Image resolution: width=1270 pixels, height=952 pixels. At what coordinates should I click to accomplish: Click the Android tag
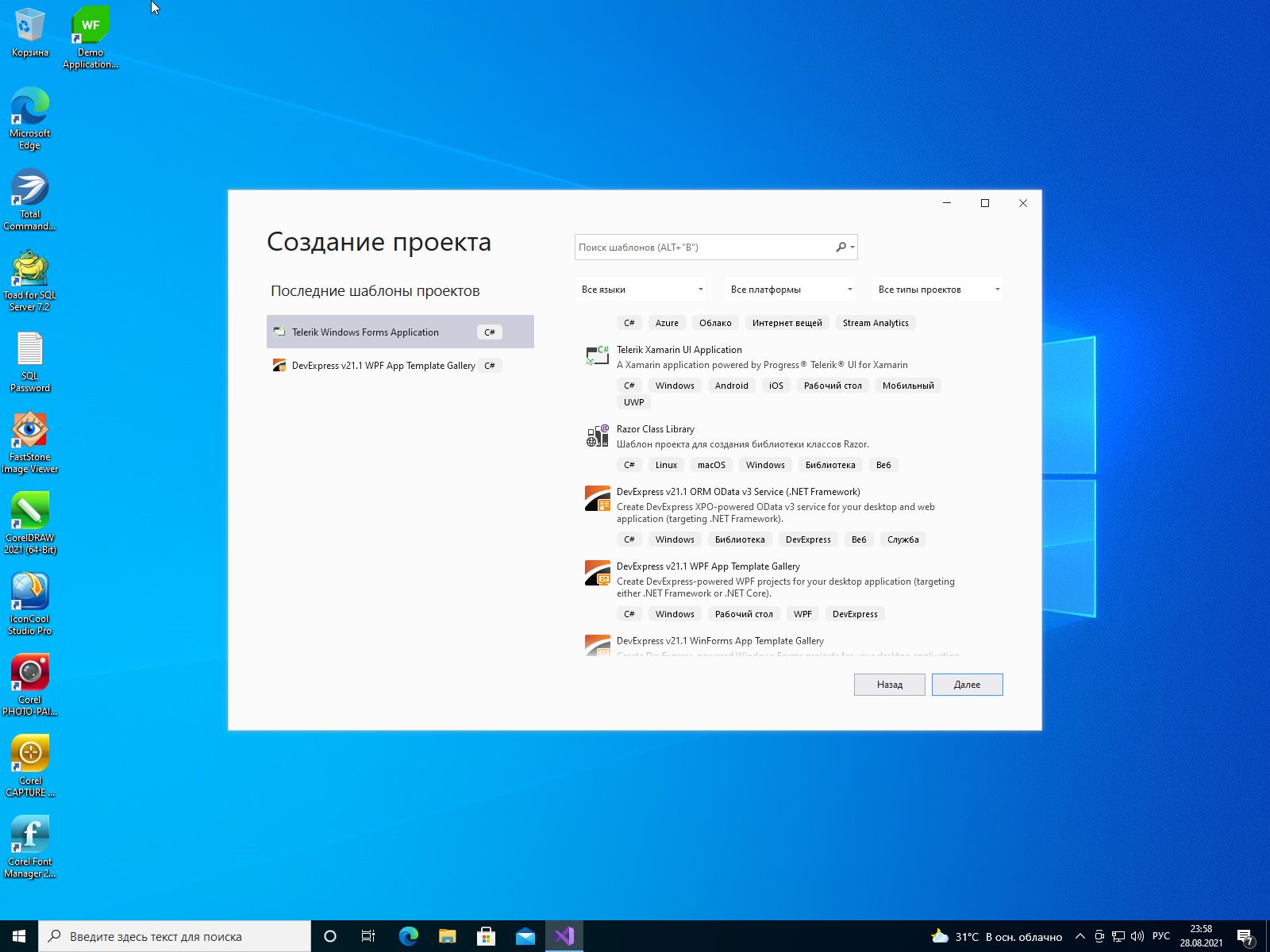pos(731,386)
